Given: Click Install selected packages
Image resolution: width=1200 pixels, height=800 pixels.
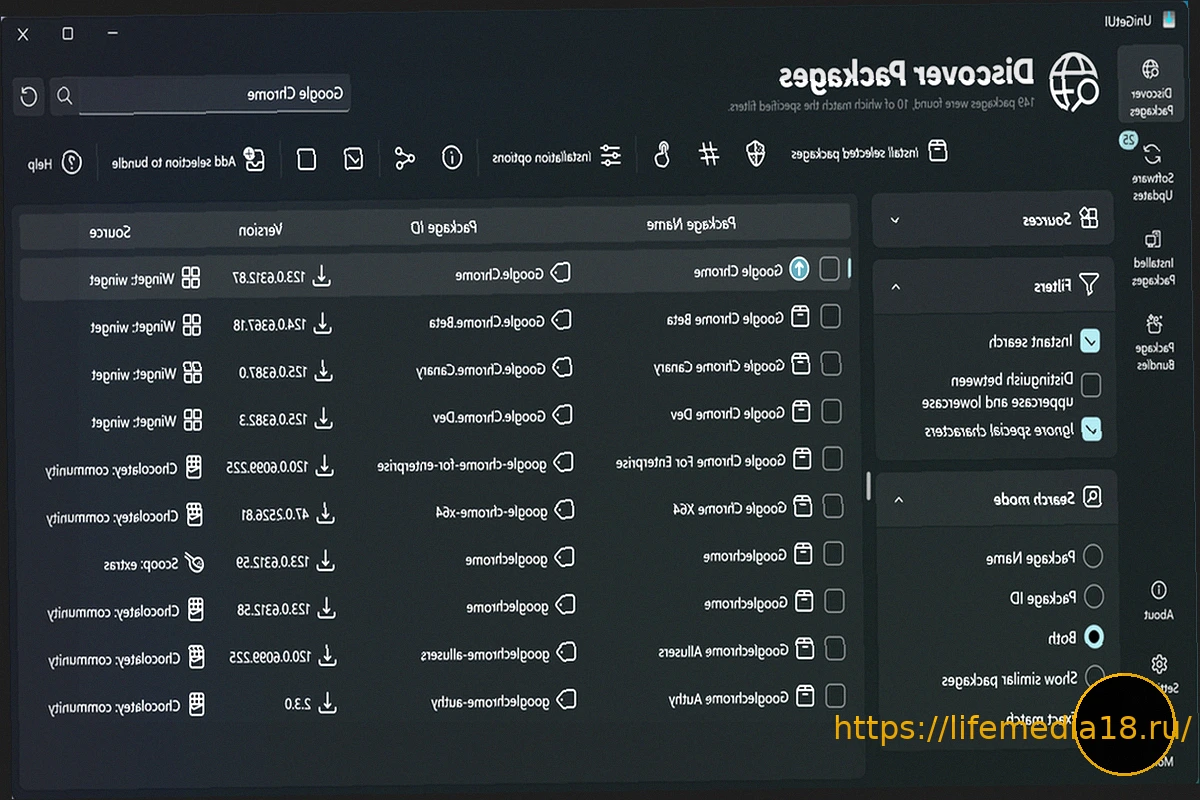Looking at the screenshot, I should coord(868,154).
